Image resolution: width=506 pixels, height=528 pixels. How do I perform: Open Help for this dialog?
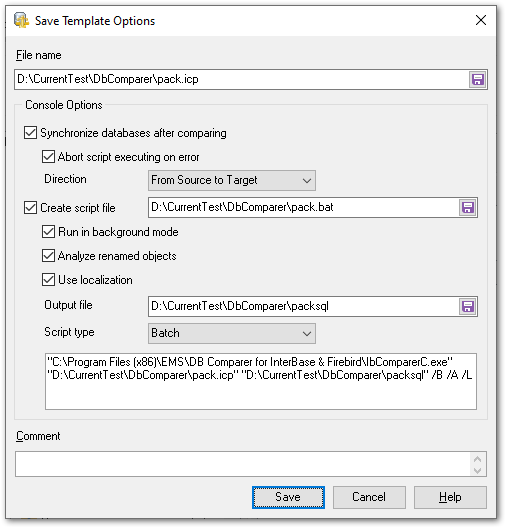tap(450, 497)
